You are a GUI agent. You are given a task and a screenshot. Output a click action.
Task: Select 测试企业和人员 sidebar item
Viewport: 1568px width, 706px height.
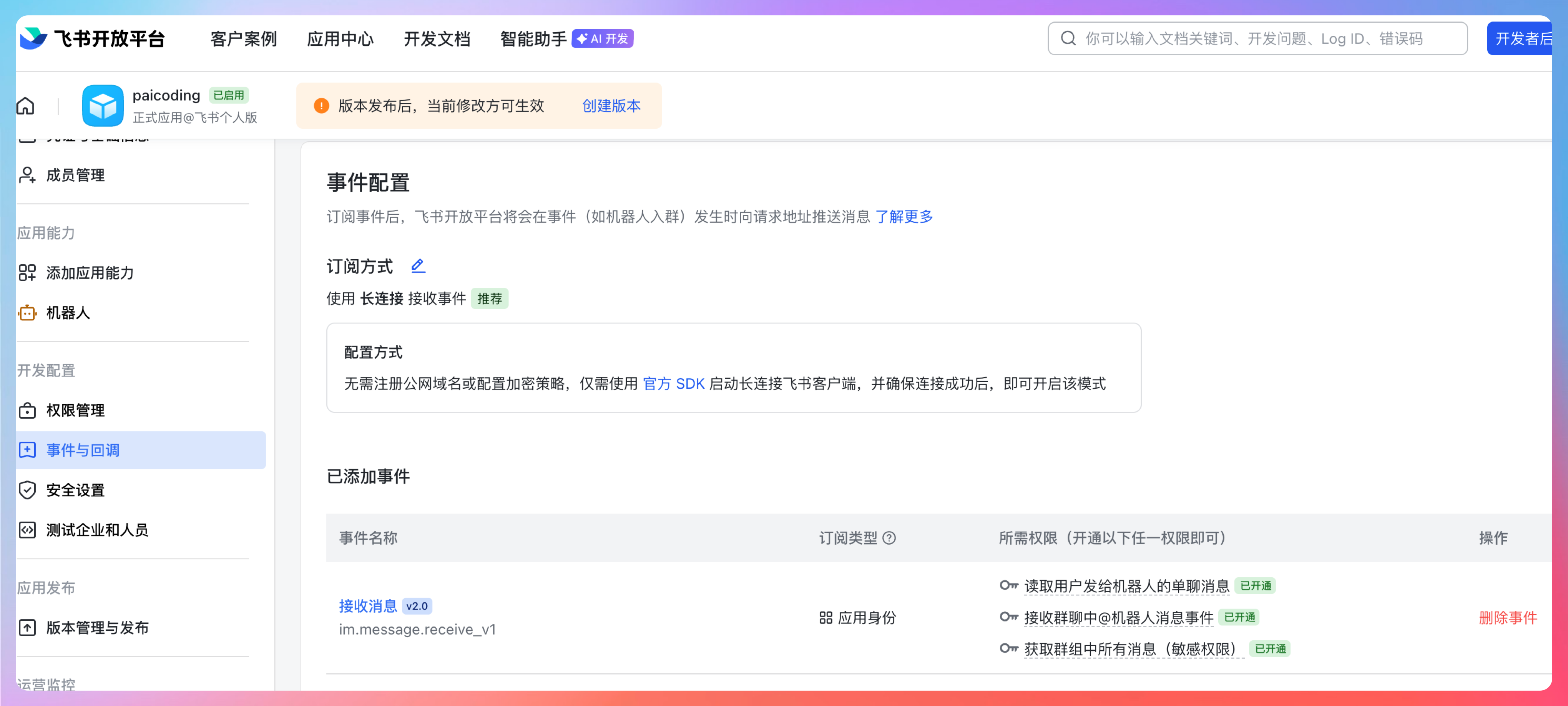(97, 530)
